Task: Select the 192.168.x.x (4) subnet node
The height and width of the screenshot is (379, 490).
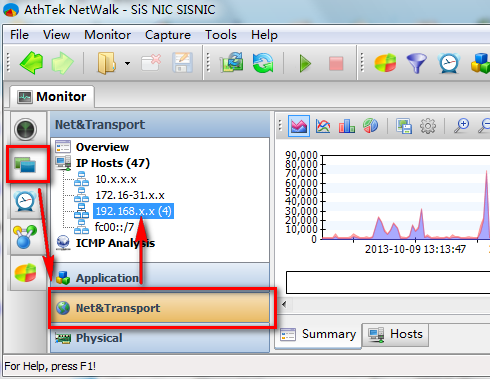Action: pos(133,211)
